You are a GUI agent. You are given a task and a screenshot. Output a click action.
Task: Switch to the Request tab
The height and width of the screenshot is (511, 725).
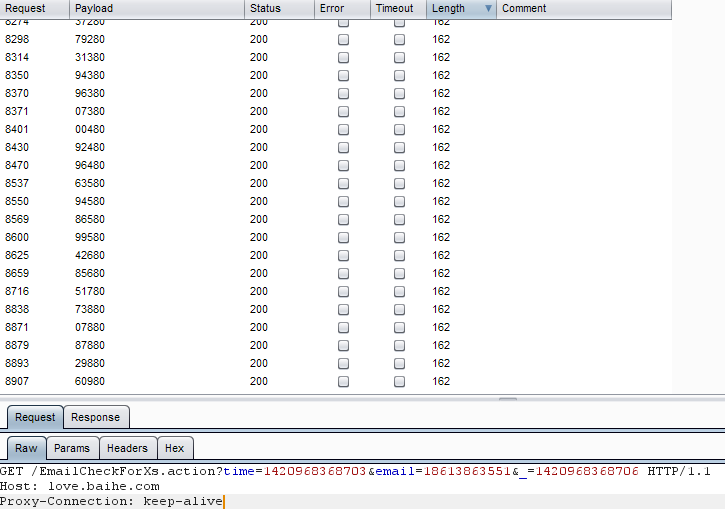[x=35, y=417]
